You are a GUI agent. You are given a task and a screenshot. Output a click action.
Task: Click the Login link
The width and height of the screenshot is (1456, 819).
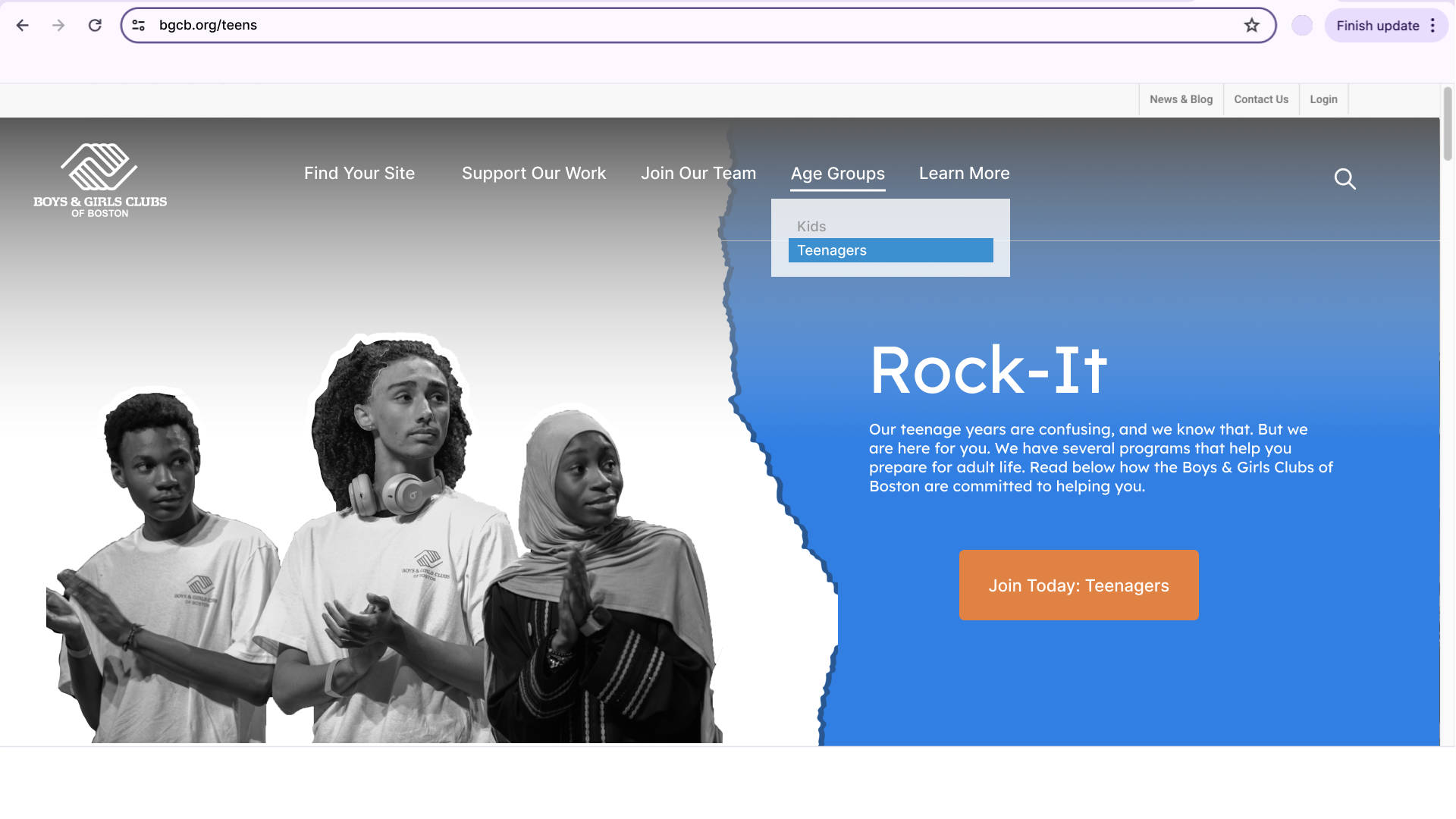coord(1323,99)
